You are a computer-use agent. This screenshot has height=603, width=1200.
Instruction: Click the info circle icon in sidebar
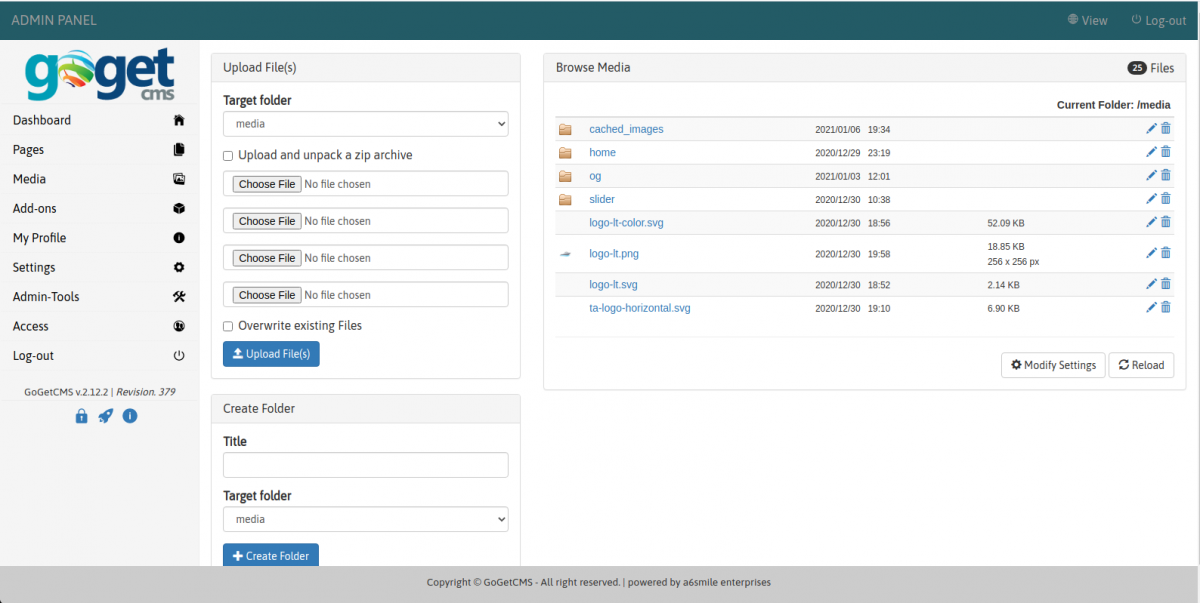tap(129, 416)
